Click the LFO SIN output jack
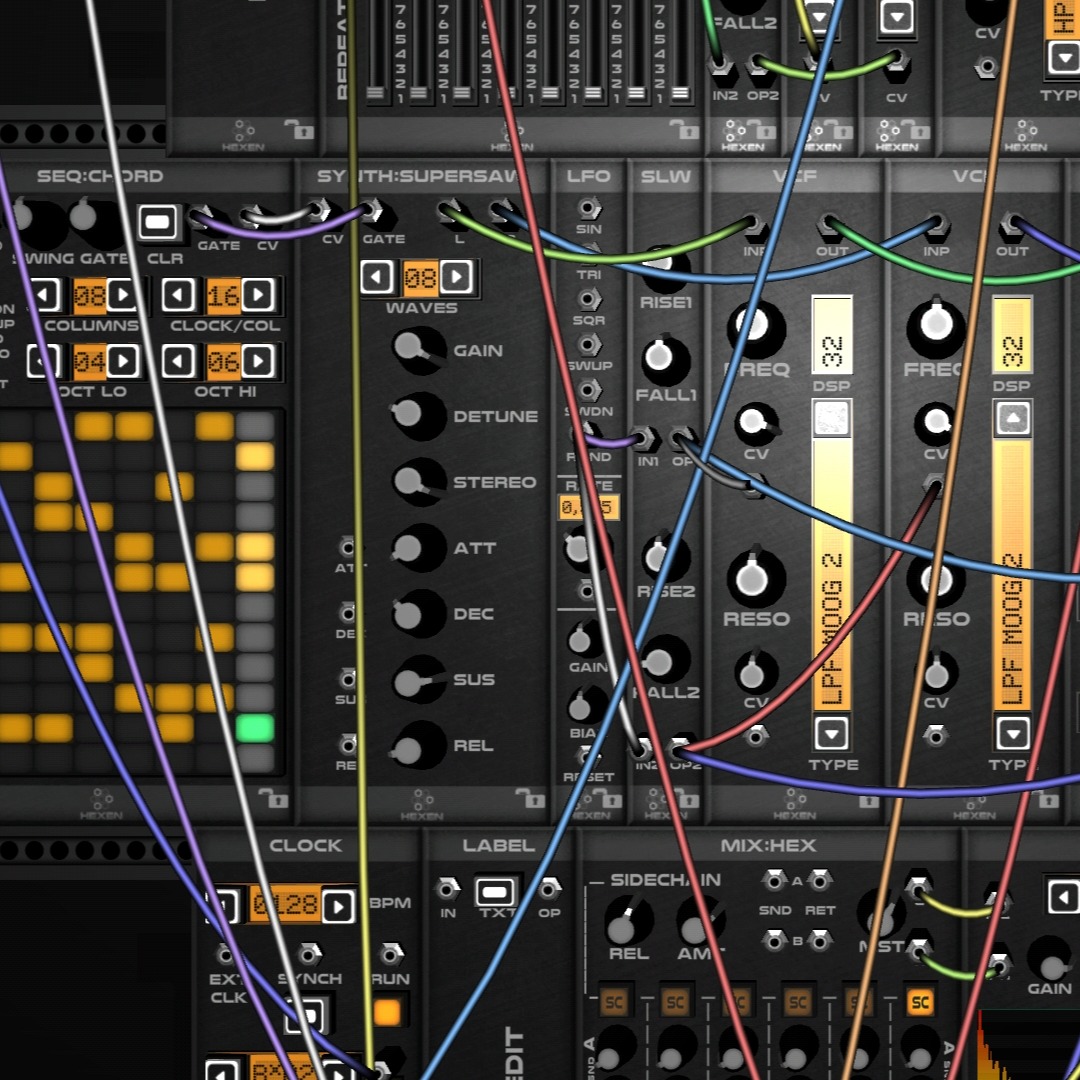 (x=588, y=207)
